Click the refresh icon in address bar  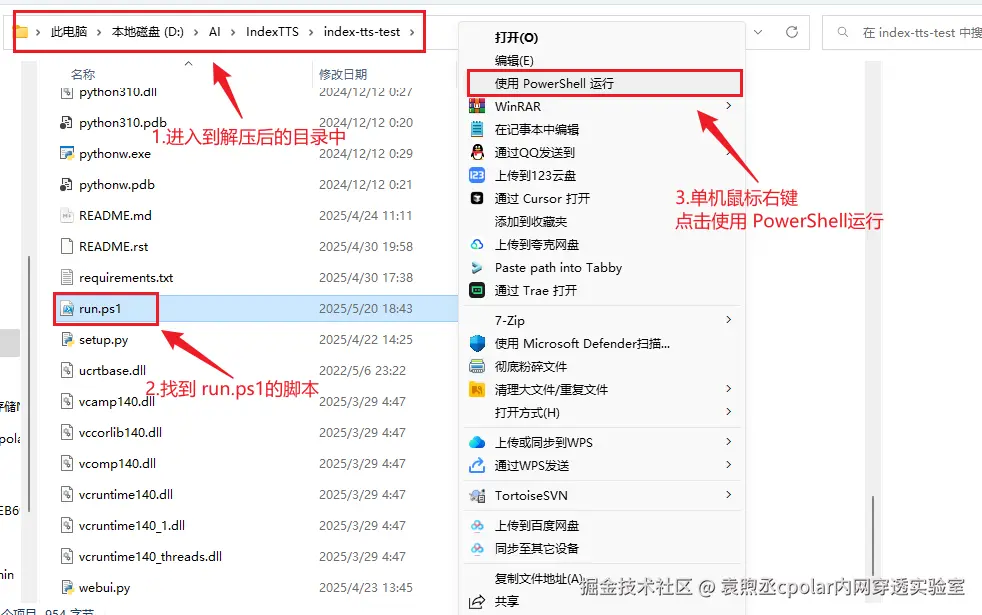point(792,32)
